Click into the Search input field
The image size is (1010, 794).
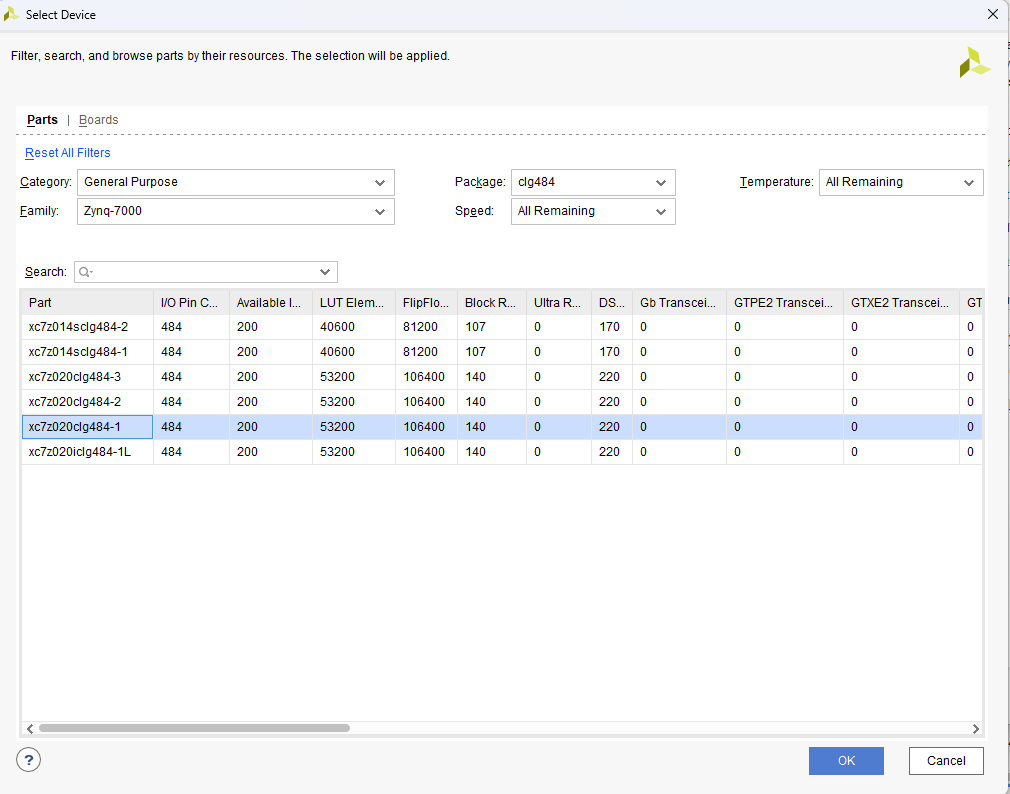(206, 272)
